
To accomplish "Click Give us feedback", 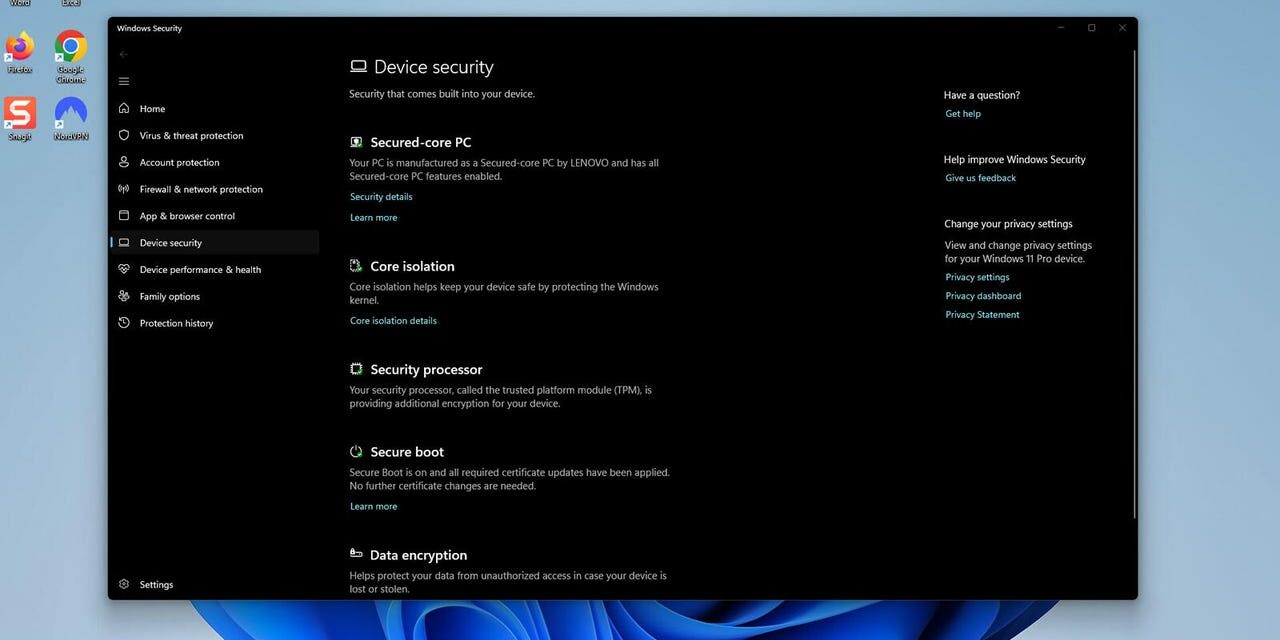I will point(980,177).
